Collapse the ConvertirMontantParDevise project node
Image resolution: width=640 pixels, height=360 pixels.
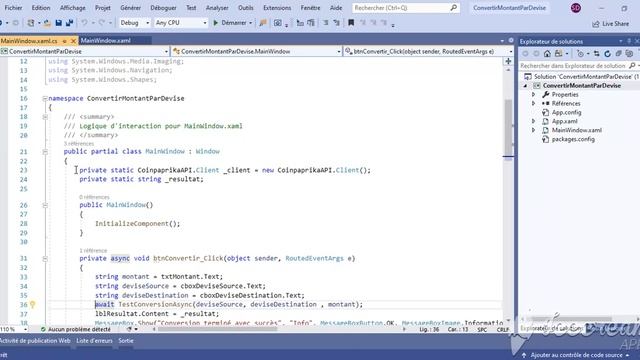coord(526,86)
